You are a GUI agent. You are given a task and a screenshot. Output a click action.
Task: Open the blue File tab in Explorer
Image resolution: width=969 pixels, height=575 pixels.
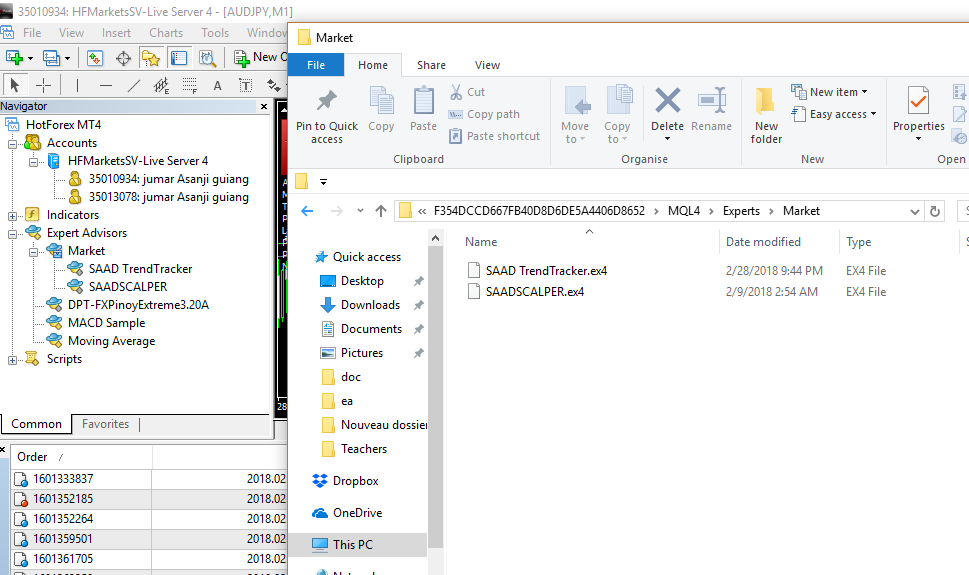coord(316,65)
